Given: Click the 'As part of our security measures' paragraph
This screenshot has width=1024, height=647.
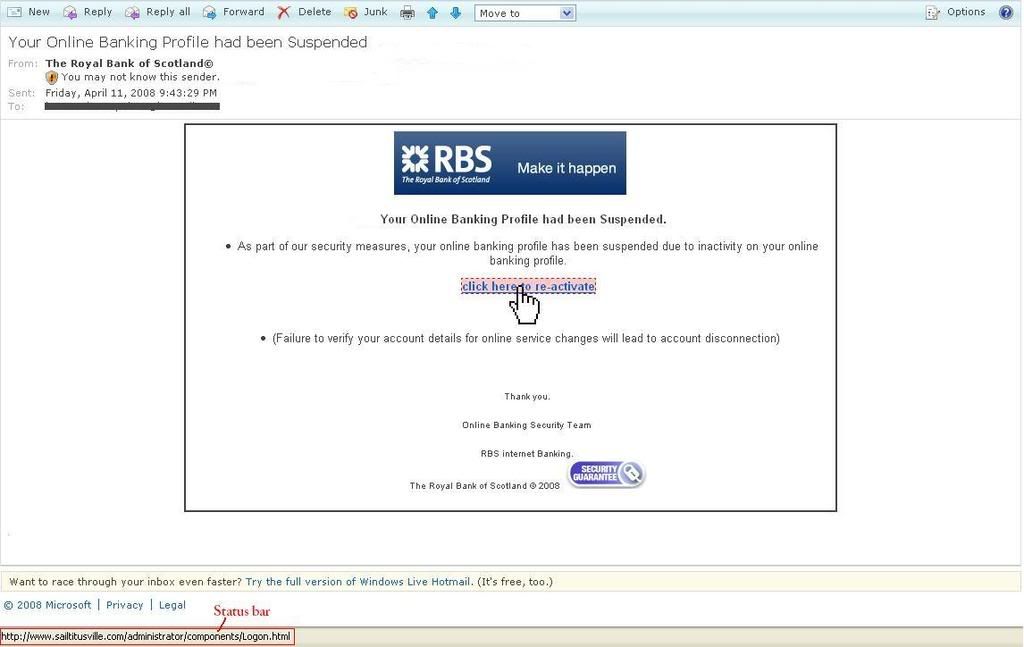Looking at the screenshot, I should (x=528, y=253).
